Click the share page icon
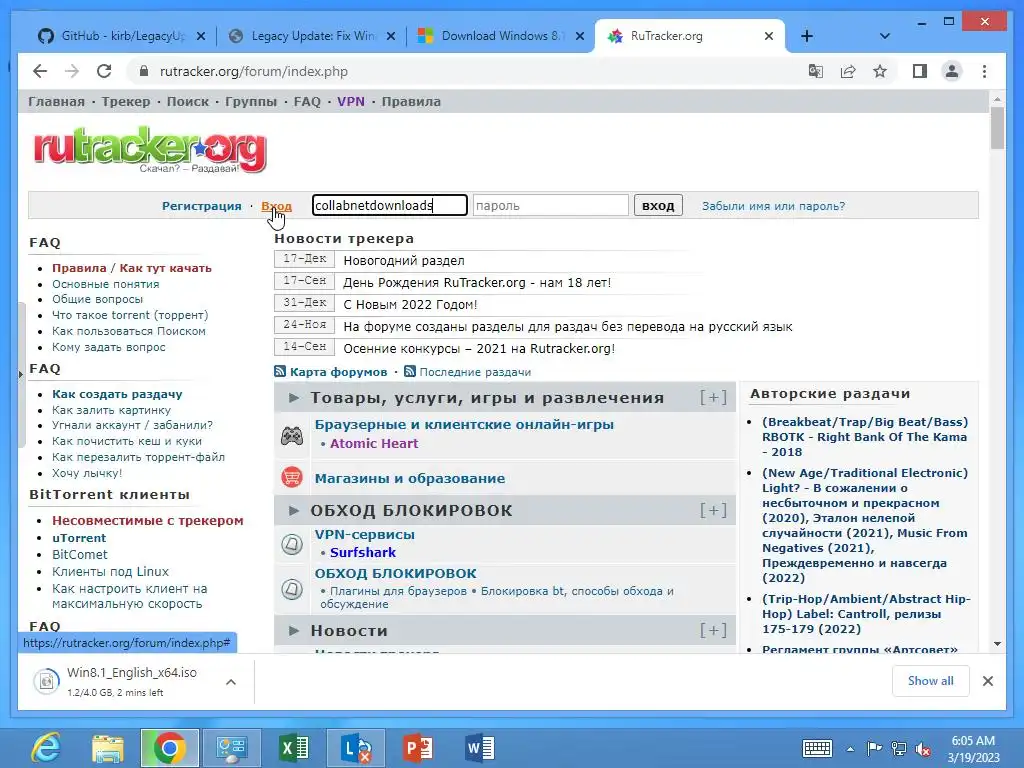 click(848, 71)
